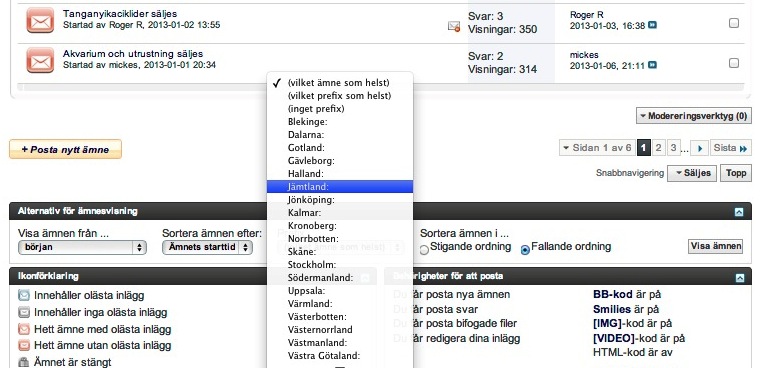Jump to Sista page

(x=731, y=148)
